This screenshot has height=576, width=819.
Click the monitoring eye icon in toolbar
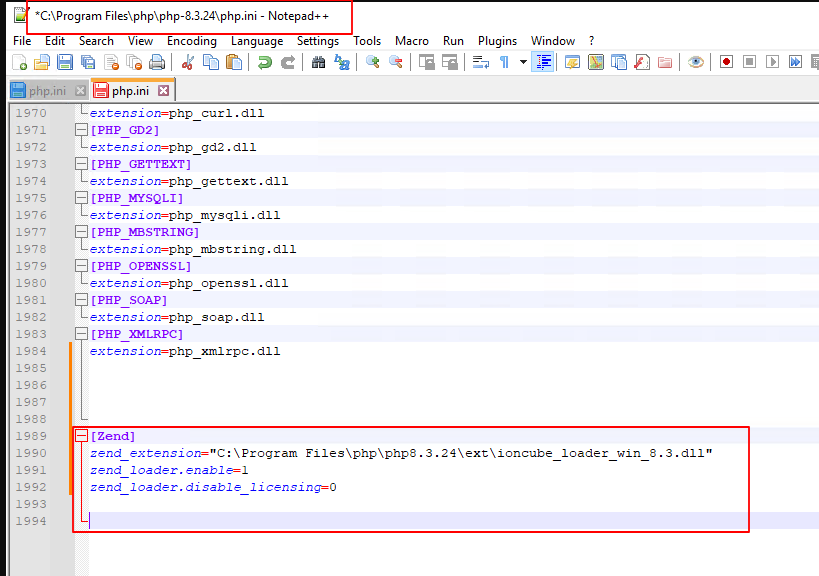pyautogui.click(x=695, y=62)
